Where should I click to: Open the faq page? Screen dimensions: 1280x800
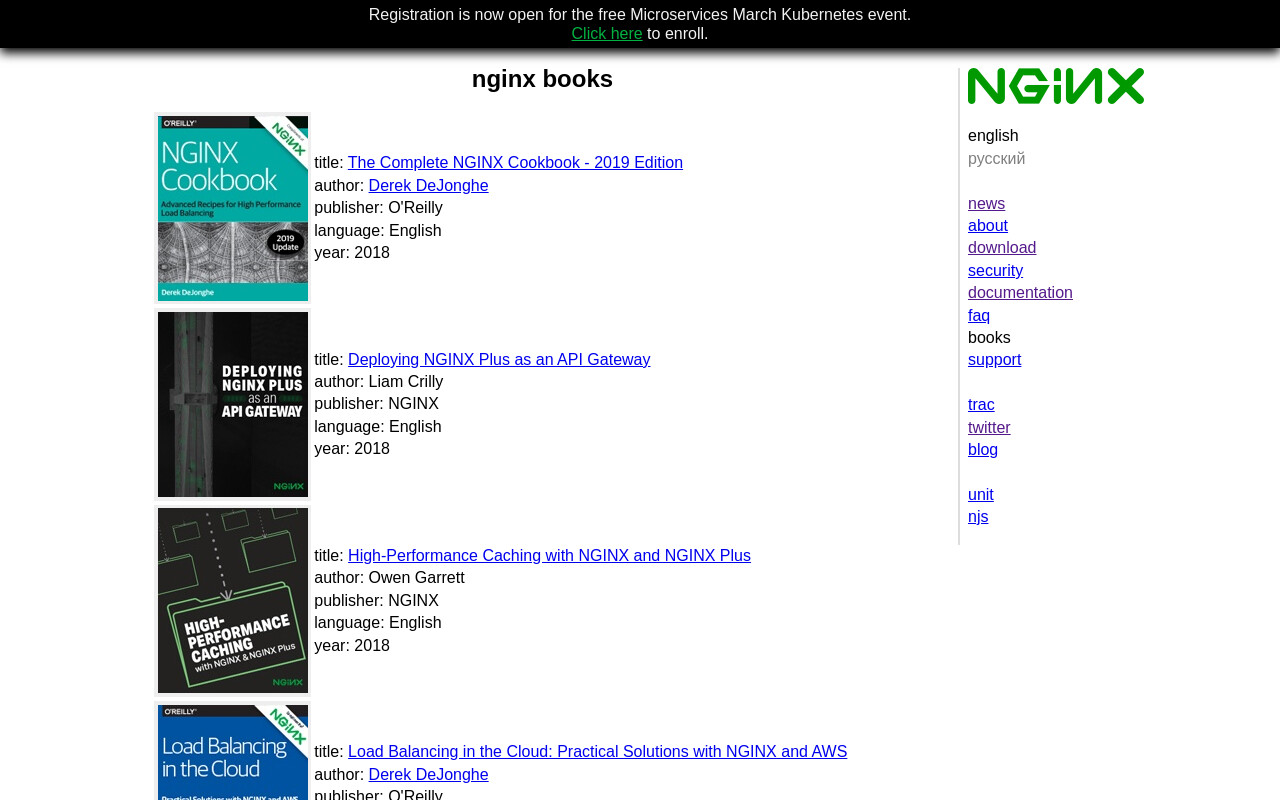(x=979, y=316)
